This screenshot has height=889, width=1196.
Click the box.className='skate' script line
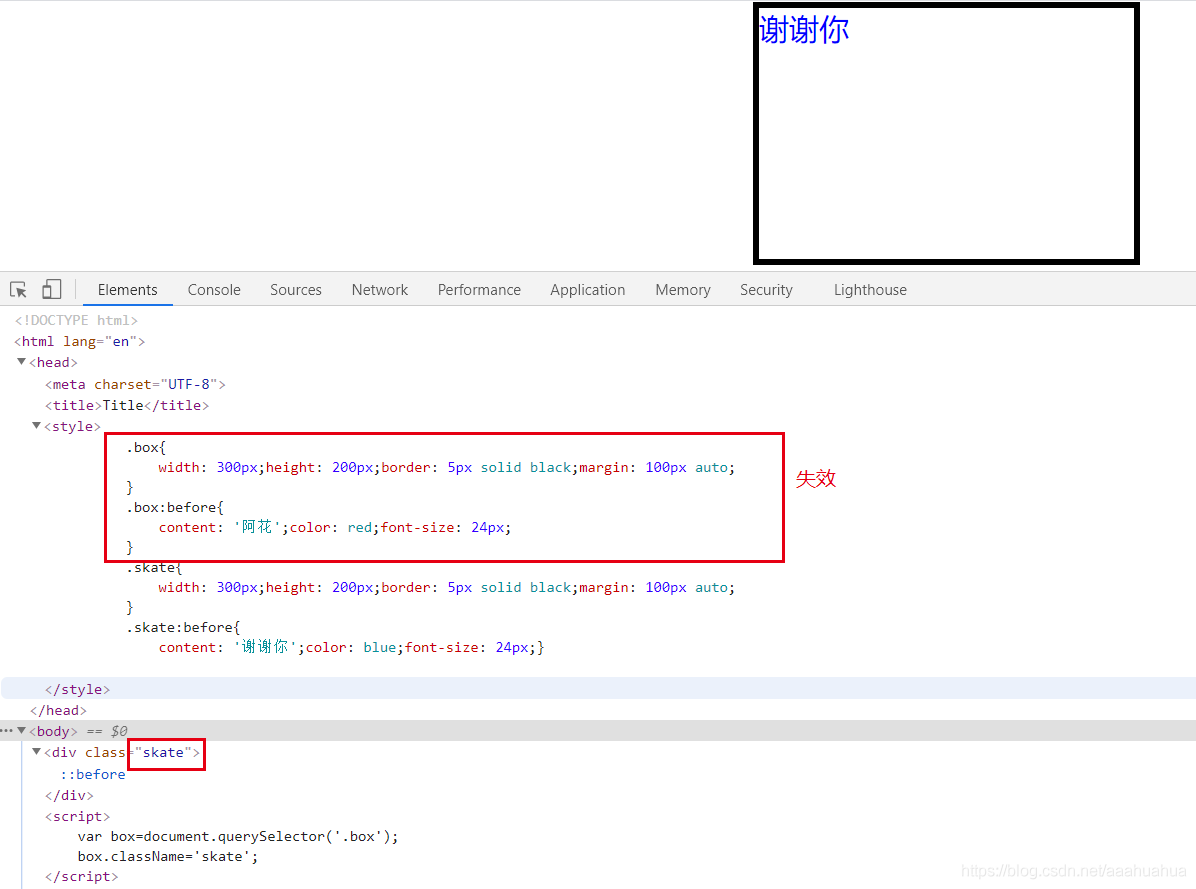click(168, 857)
